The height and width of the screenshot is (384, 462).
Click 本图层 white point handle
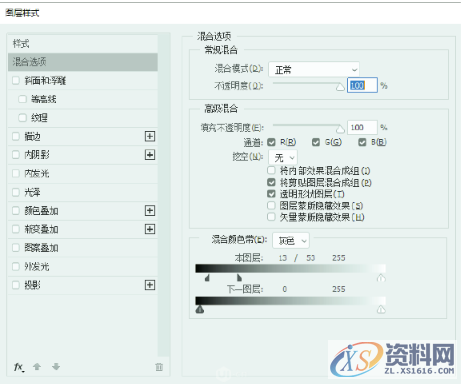click(381, 278)
